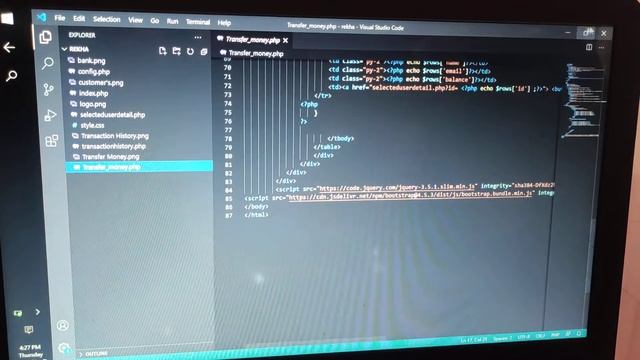Click the </table> tag on line 79

point(327,147)
